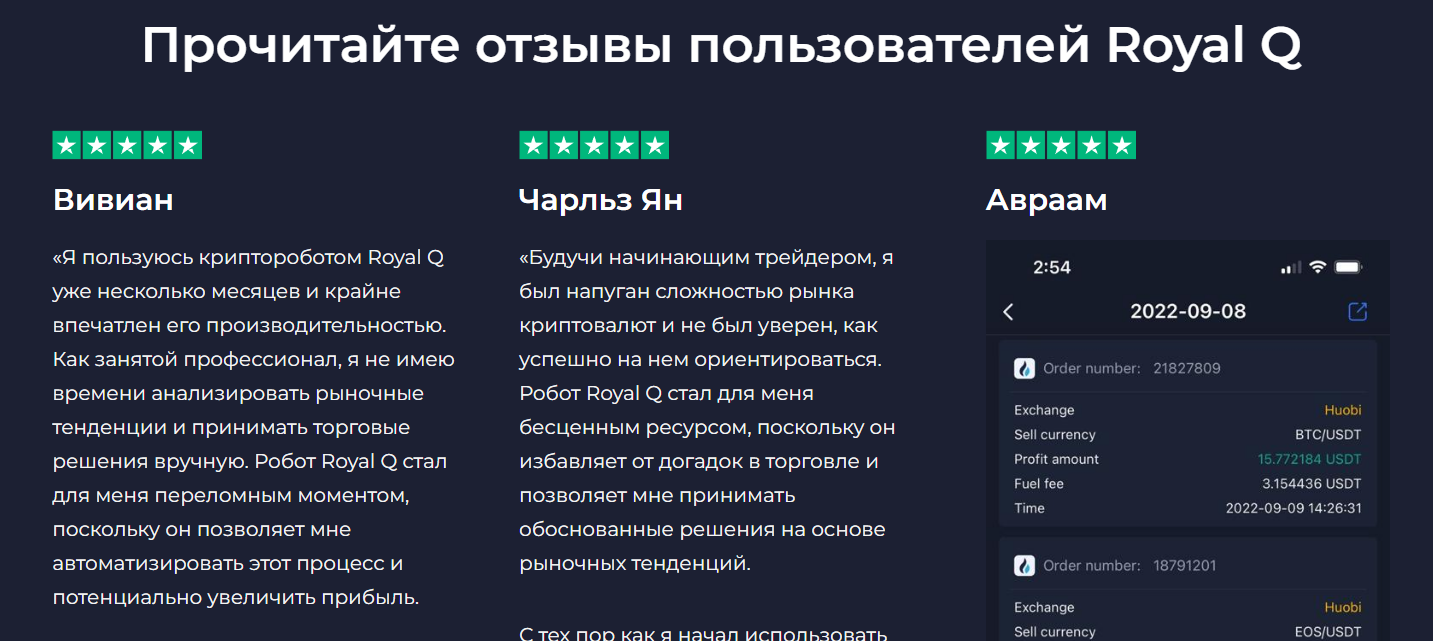
Task: Click fuel fee 3.154436 USDT
Action: (x=1312, y=484)
